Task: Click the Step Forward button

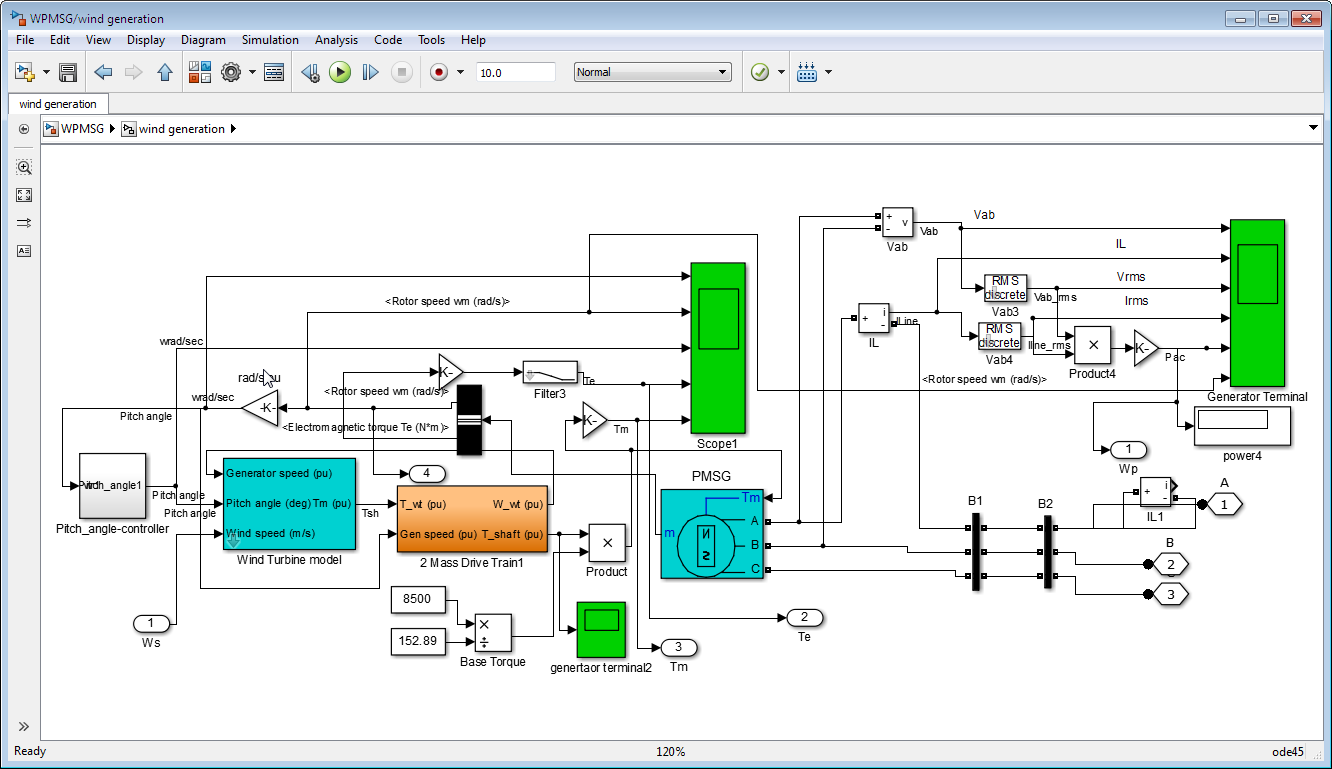Action: (370, 72)
